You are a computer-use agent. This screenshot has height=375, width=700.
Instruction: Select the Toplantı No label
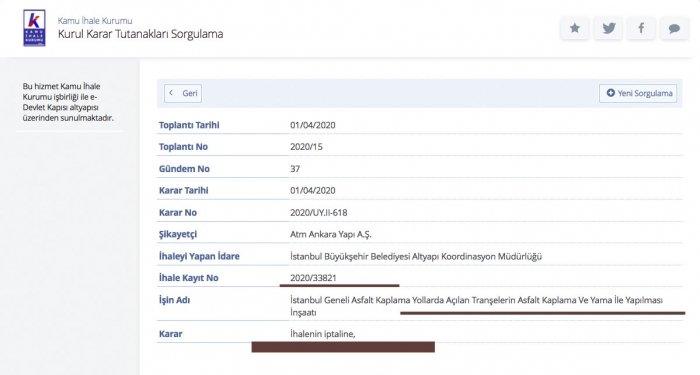[x=183, y=147]
